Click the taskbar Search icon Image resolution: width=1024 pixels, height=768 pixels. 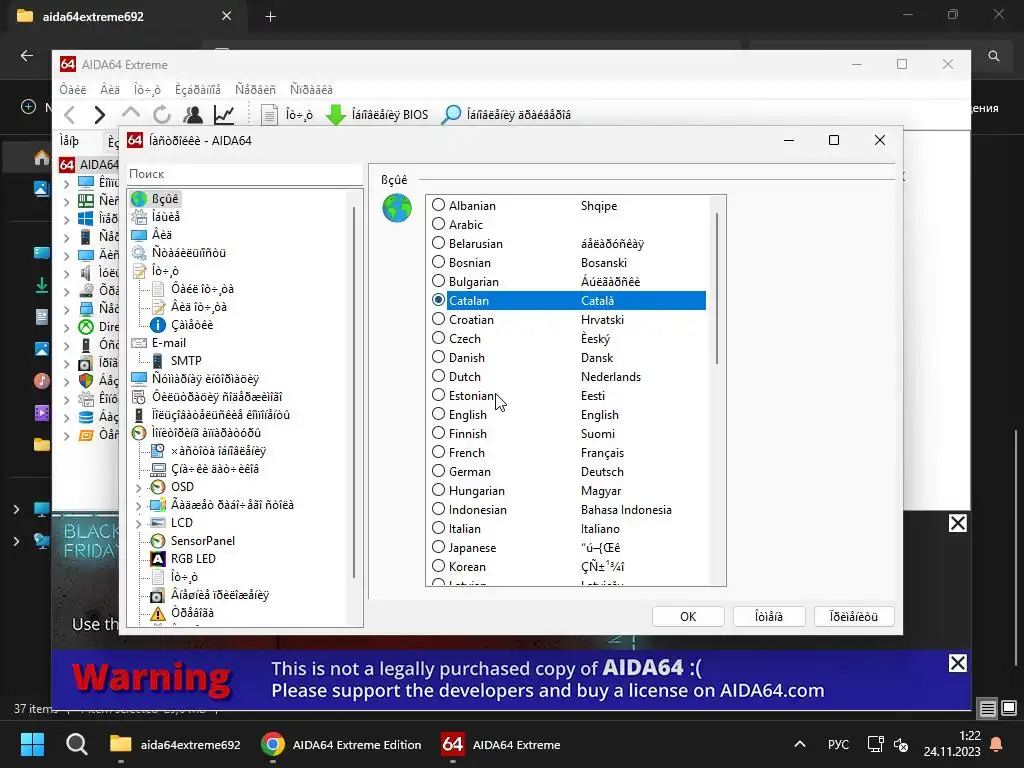click(76, 744)
